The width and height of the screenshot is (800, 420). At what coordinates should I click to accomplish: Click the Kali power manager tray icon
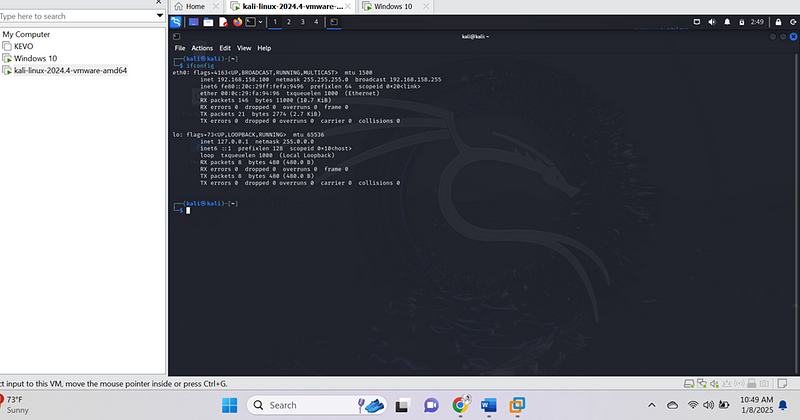pyautogui.click(x=742, y=22)
